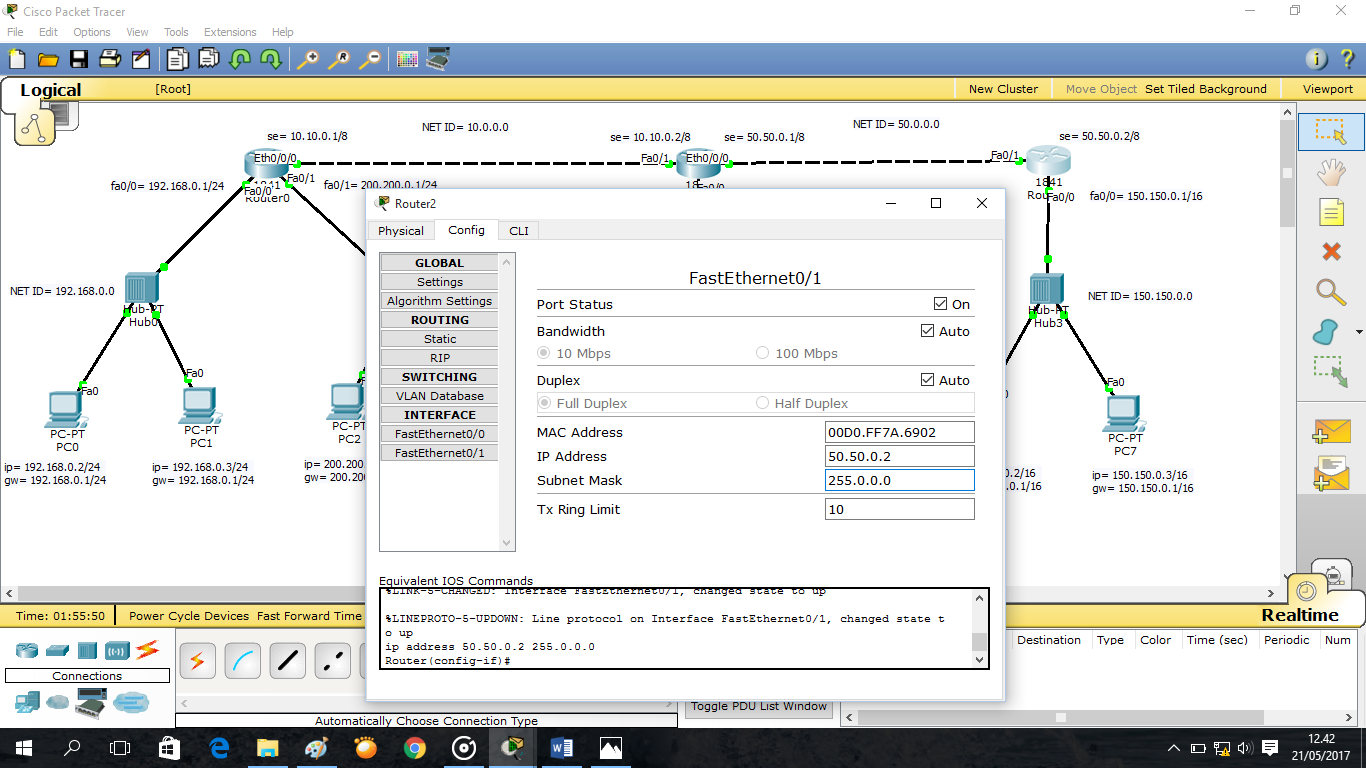Viewport: 1366px width, 768px height.
Task: Switch to the CLI tab
Action: point(519,231)
